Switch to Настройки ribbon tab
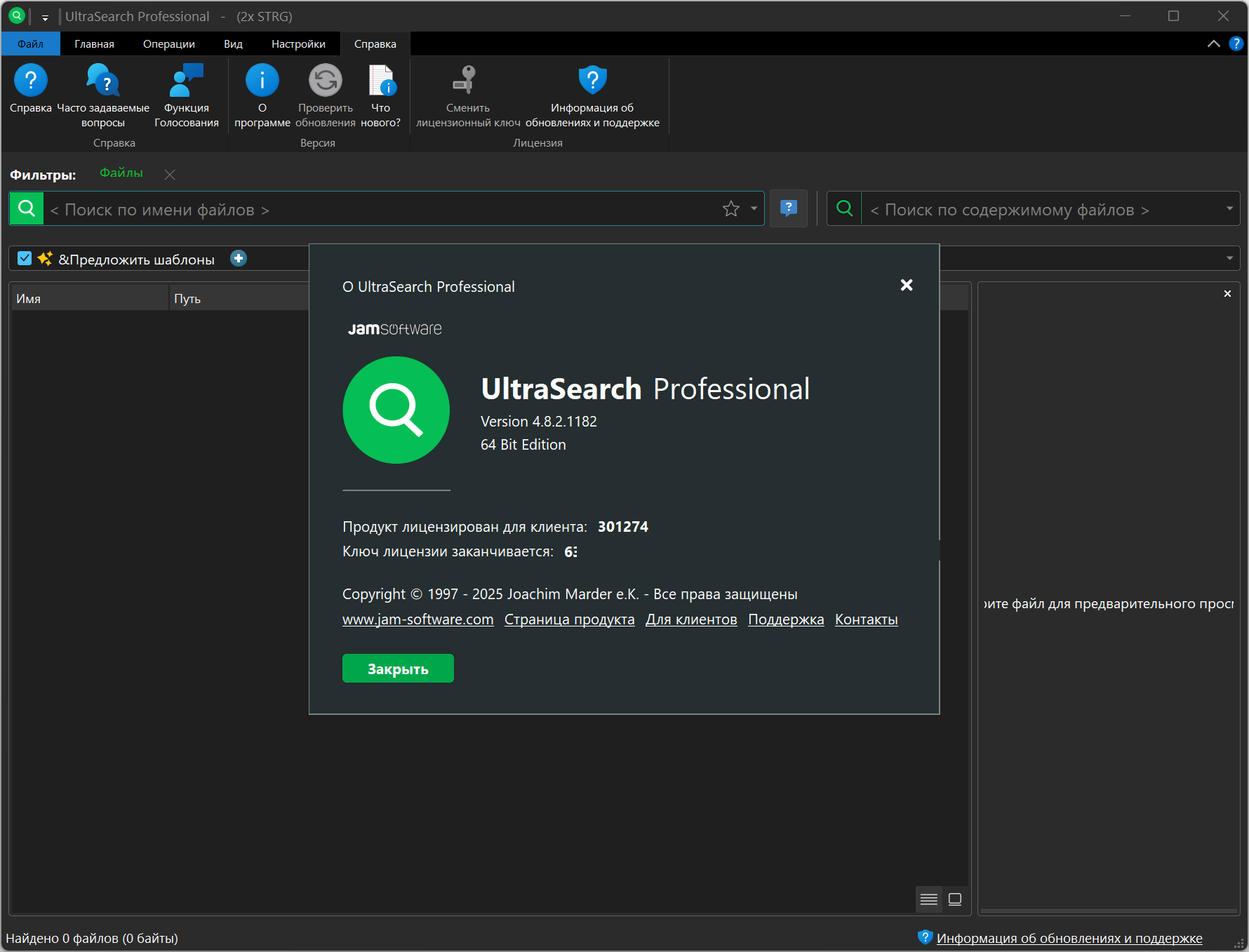 298,43
